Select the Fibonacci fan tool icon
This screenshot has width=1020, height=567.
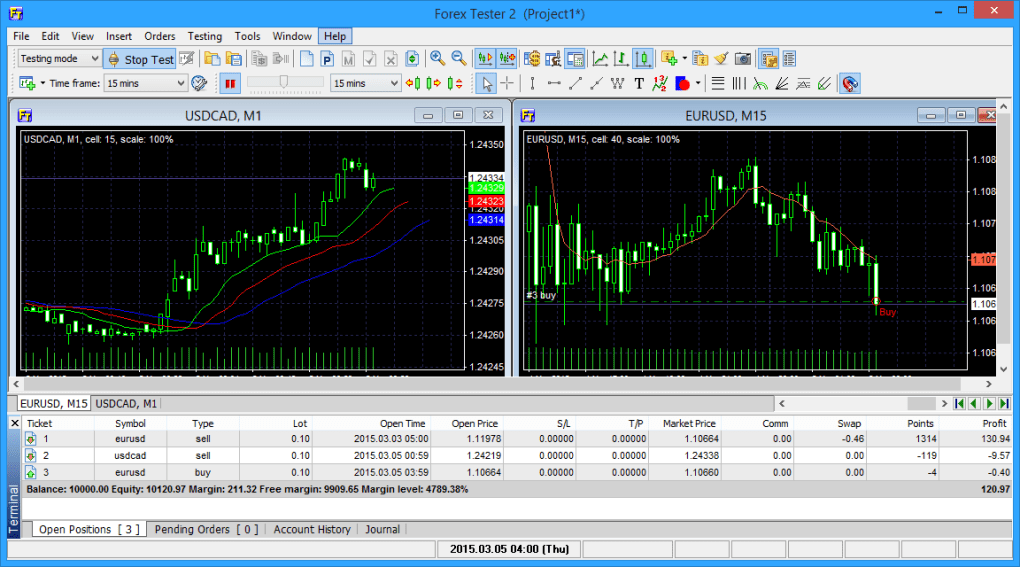pyautogui.click(x=782, y=83)
